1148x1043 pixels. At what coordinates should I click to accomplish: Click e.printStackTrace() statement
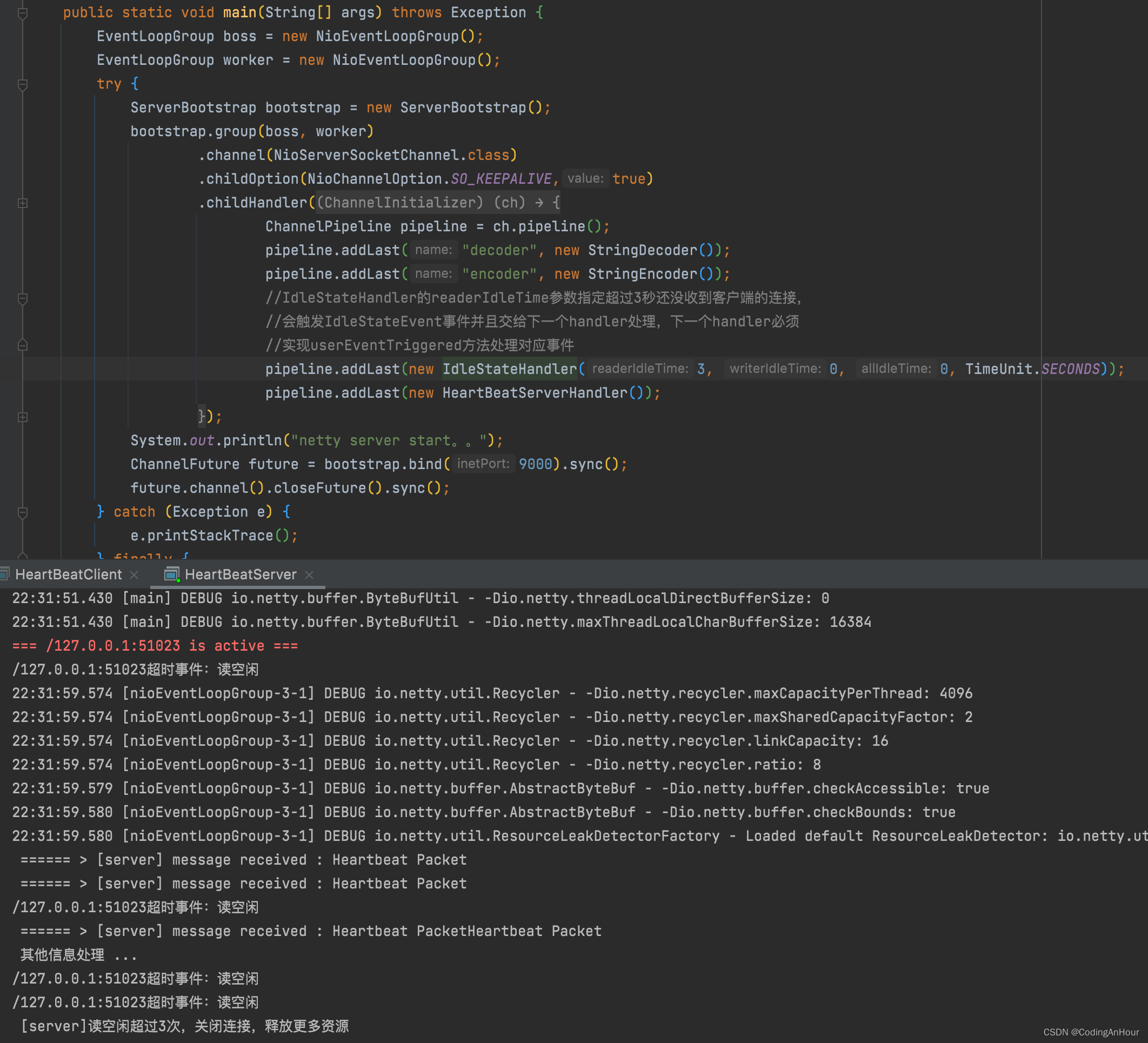point(214,536)
